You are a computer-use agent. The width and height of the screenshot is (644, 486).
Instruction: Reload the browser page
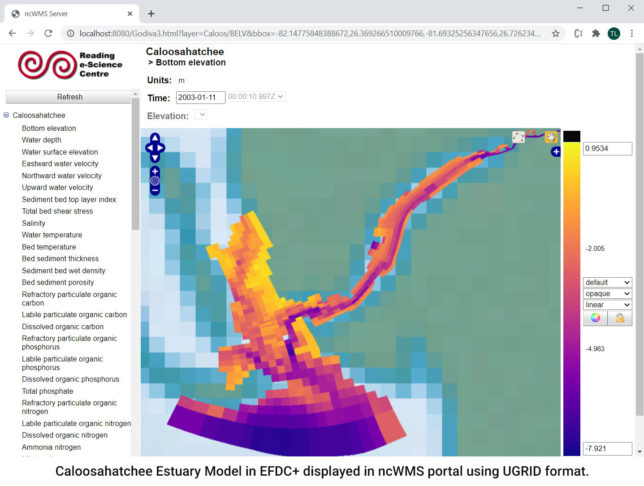[x=51, y=33]
